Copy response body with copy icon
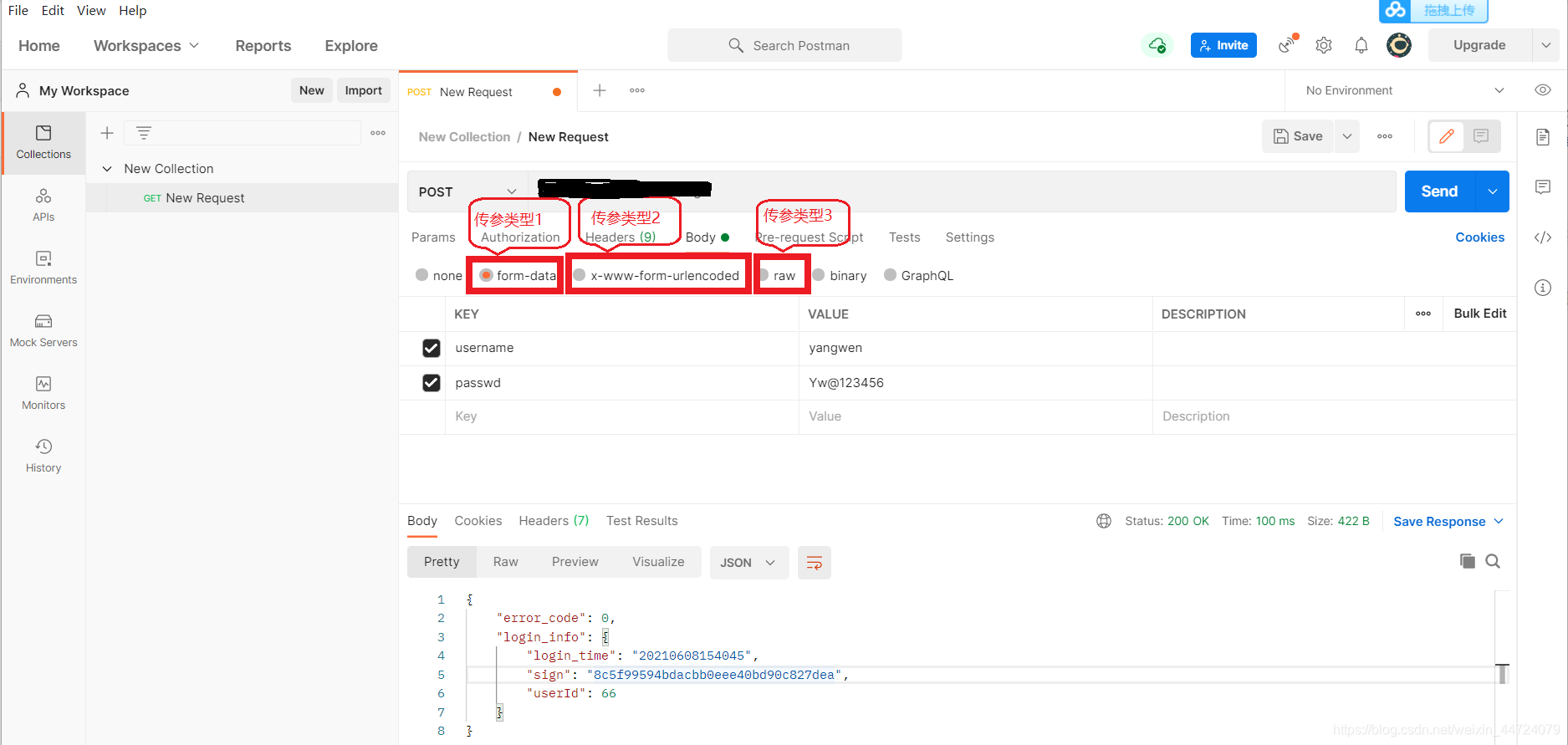Image resolution: width=1568 pixels, height=745 pixels. [x=1468, y=561]
